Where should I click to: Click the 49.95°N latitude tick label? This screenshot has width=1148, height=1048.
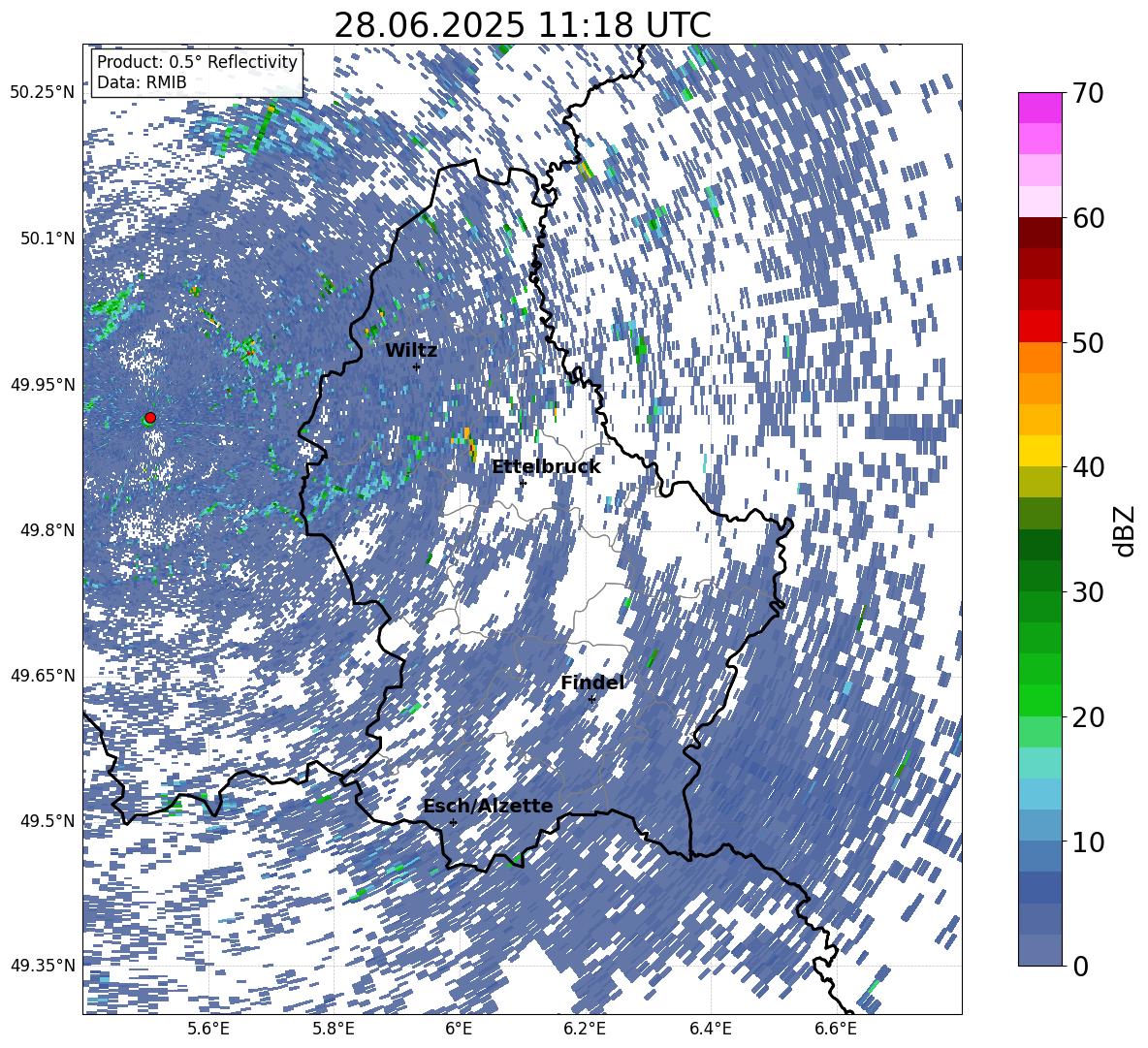click(43, 384)
